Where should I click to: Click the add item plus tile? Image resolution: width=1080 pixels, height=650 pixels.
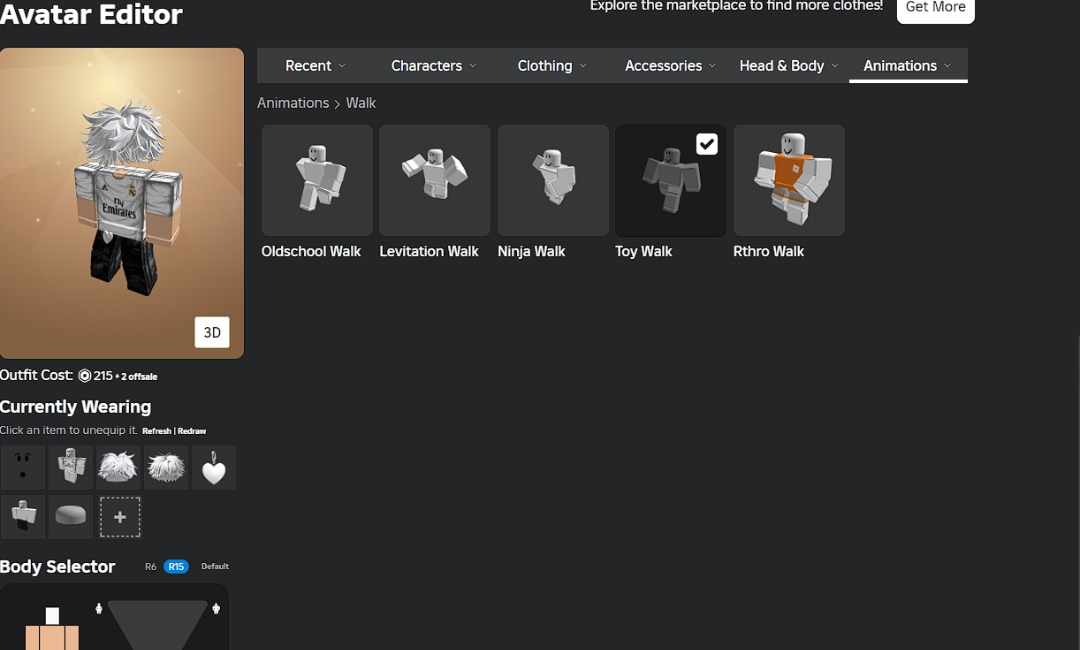tap(120, 517)
